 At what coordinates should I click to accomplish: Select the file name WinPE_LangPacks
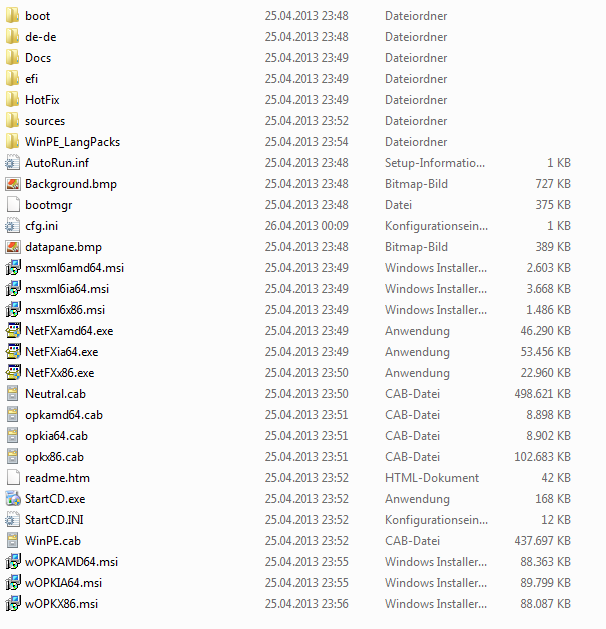[73, 142]
